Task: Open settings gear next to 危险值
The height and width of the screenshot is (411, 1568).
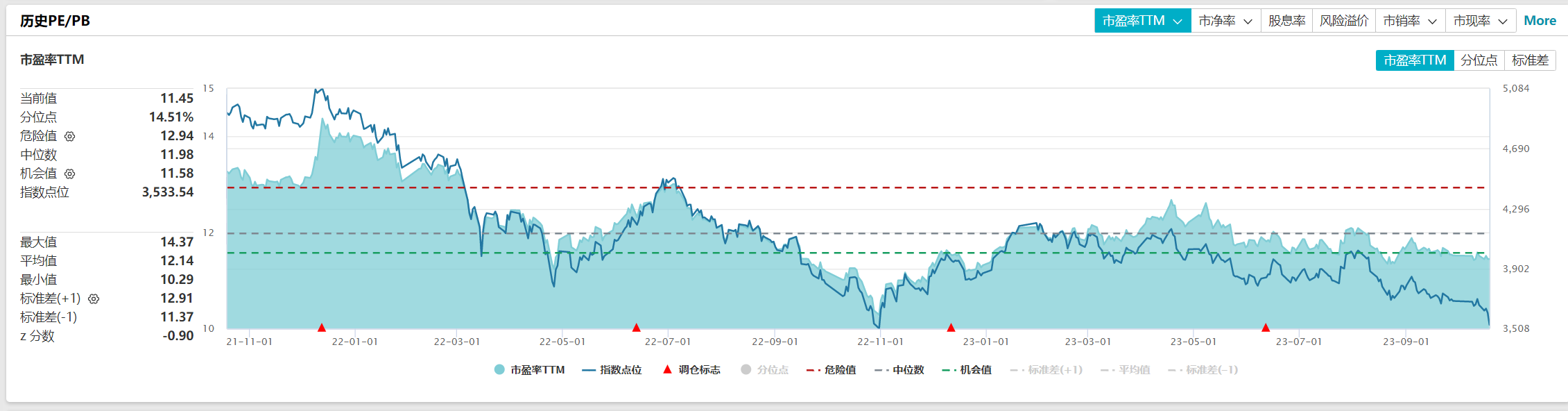Action: (x=69, y=137)
